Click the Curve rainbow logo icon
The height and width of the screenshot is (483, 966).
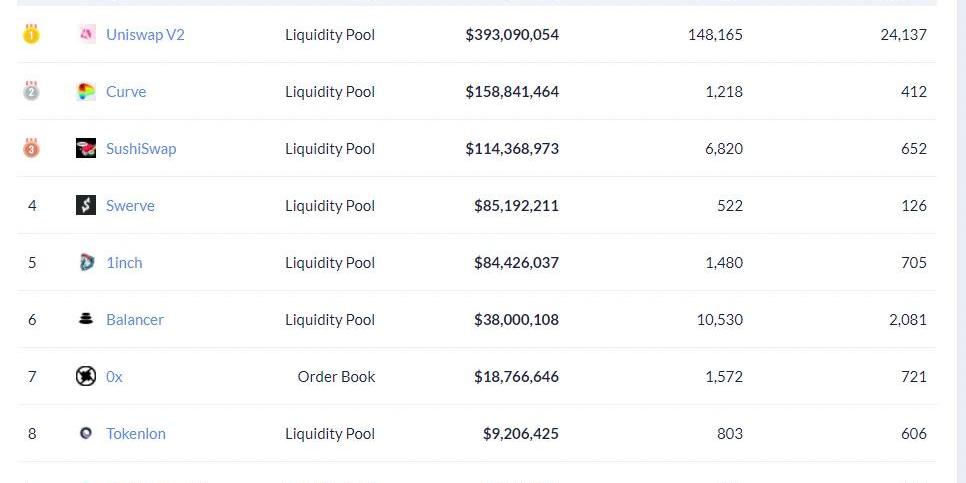[x=86, y=92]
